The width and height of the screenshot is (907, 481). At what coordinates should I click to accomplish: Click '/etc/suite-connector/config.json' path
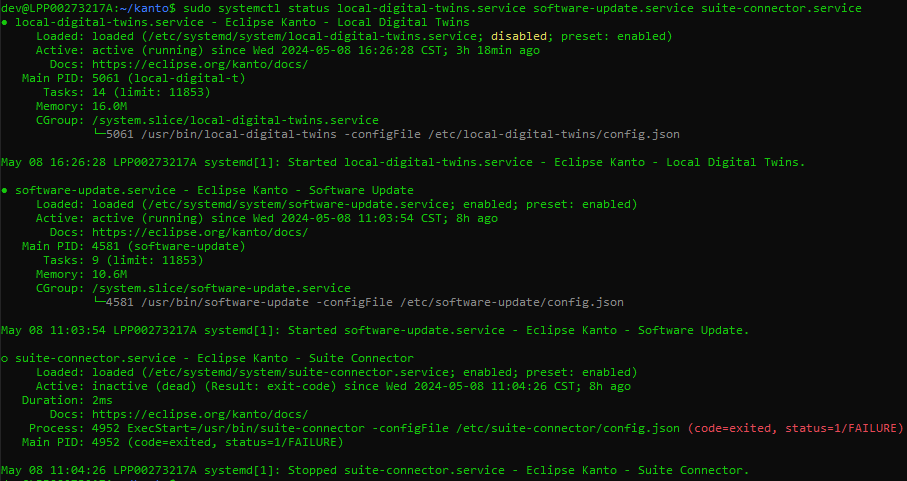click(567, 428)
